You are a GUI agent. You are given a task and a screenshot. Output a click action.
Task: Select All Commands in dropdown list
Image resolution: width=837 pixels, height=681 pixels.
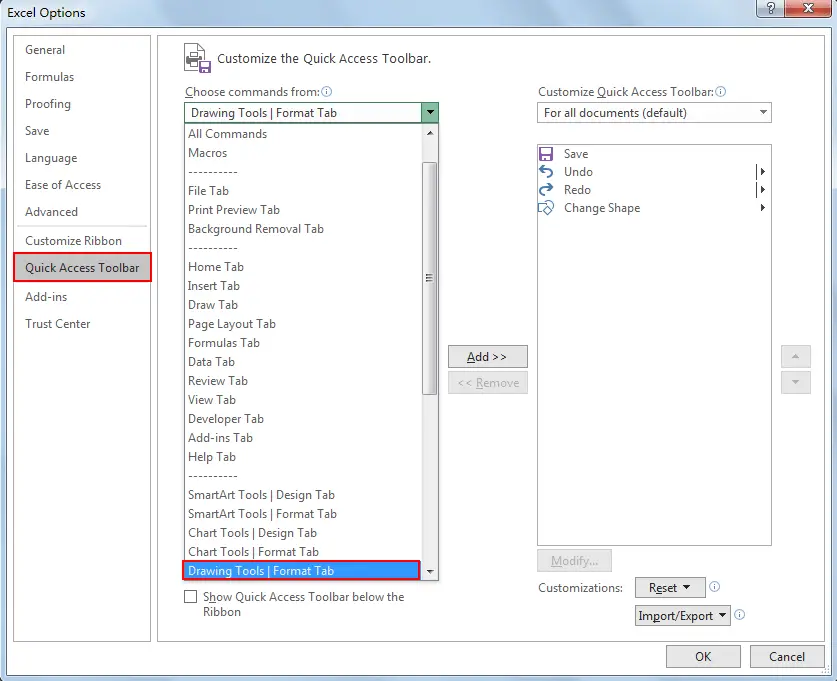pos(303,134)
